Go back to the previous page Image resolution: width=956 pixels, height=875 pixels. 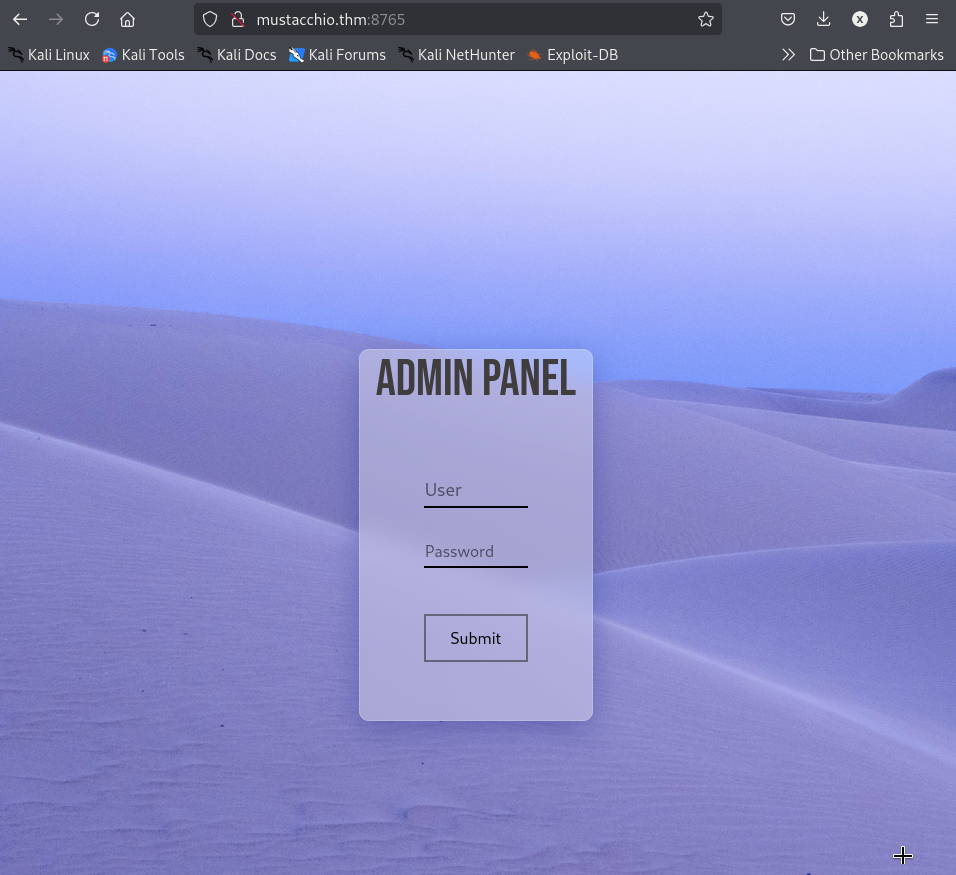[20, 20]
